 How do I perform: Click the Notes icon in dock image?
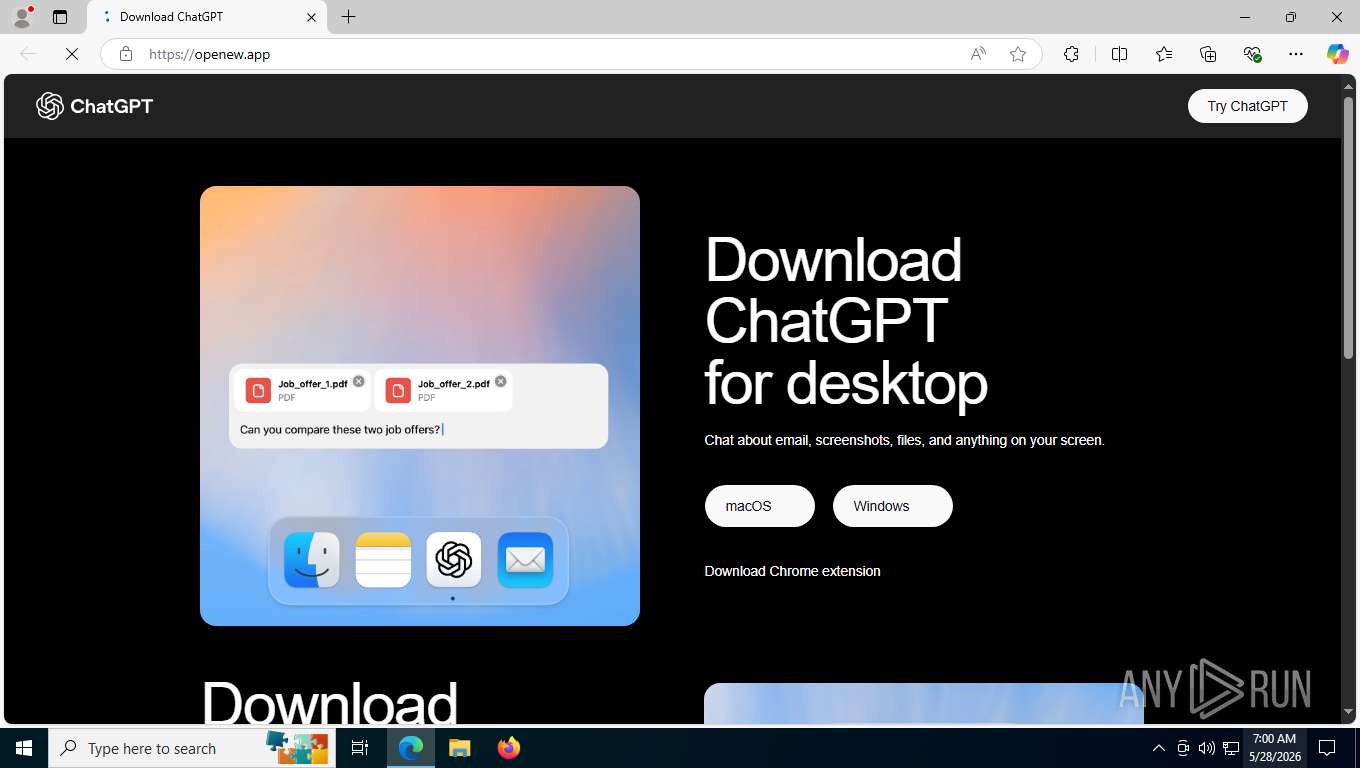[383, 560]
